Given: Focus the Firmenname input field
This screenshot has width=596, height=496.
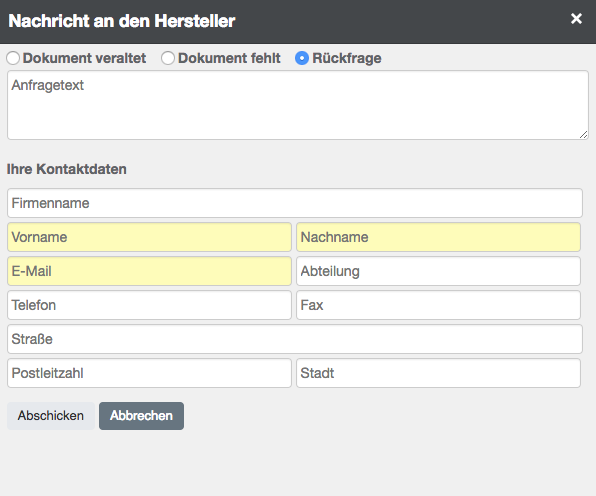Looking at the screenshot, I should point(295,203).
